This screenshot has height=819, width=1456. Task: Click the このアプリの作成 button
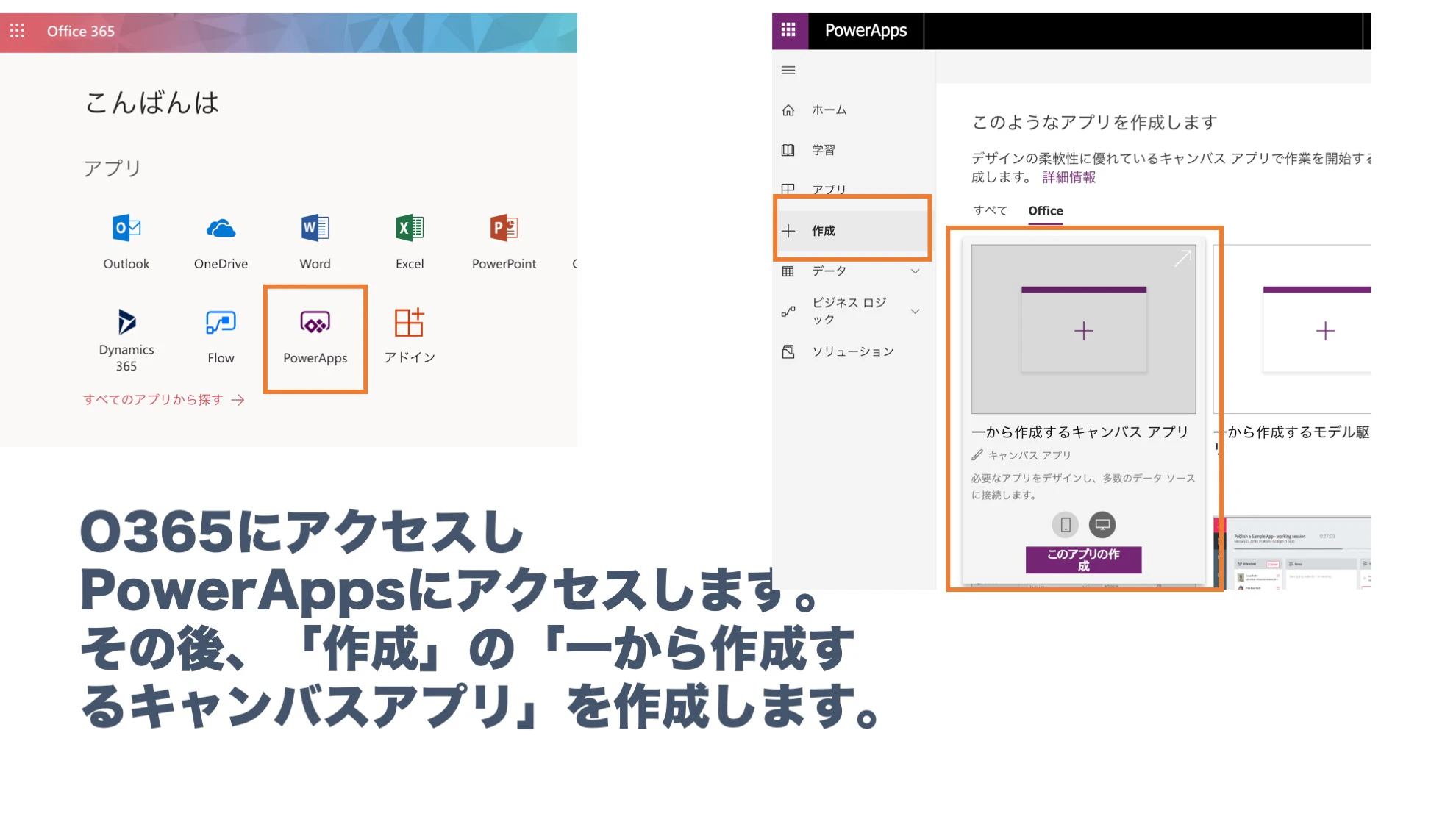click(x=1083, y=559)
